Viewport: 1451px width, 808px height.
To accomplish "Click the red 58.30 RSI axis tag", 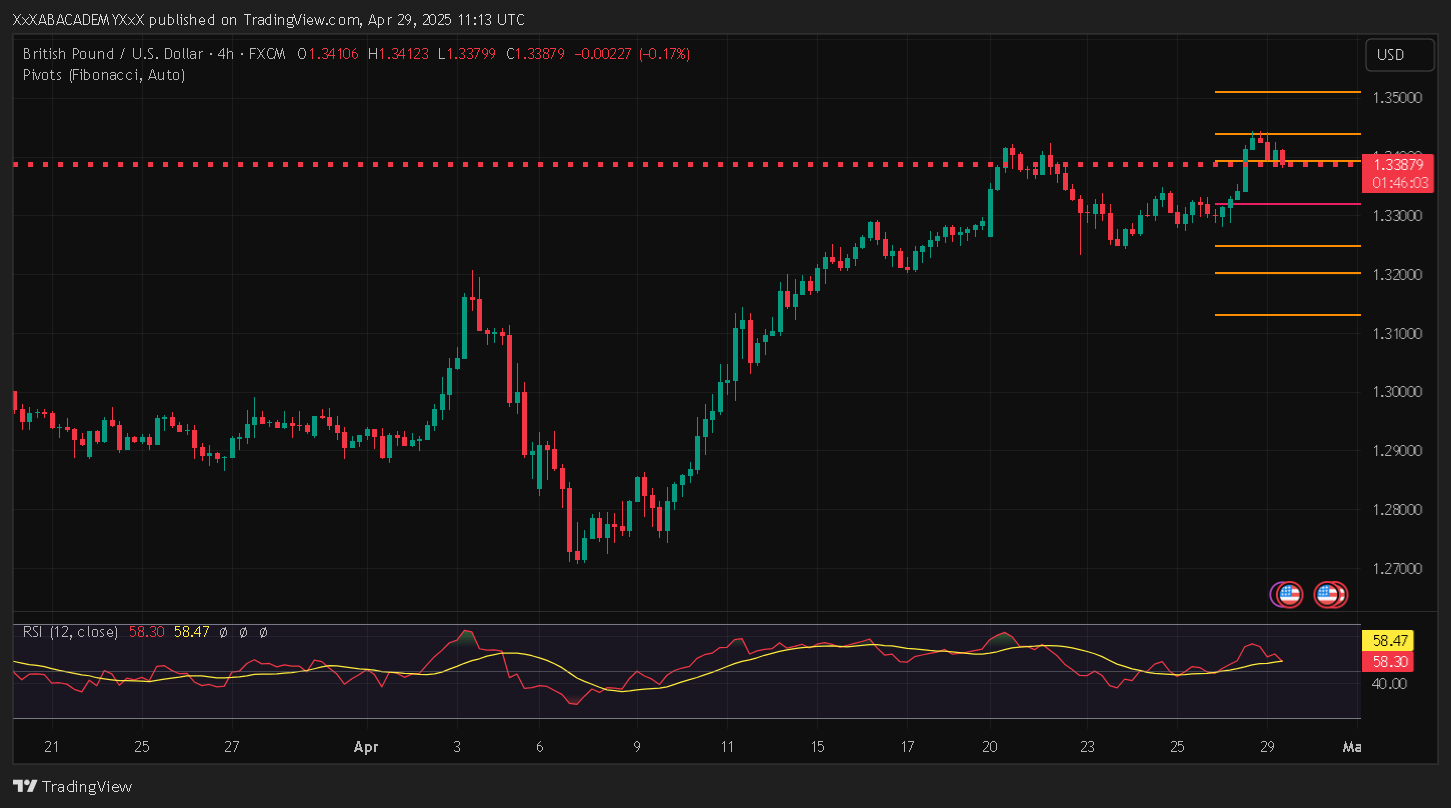I will coord(1391,661).
